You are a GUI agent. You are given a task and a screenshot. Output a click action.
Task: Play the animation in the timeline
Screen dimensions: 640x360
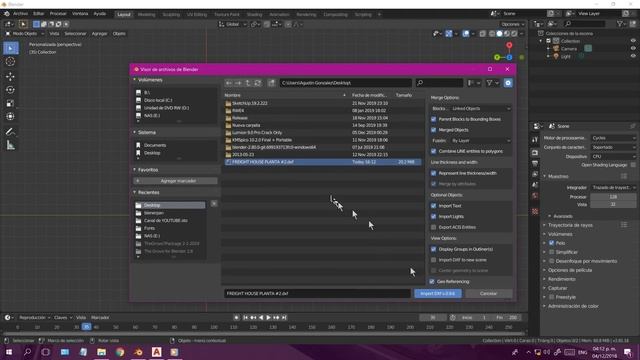pos(269,318)
